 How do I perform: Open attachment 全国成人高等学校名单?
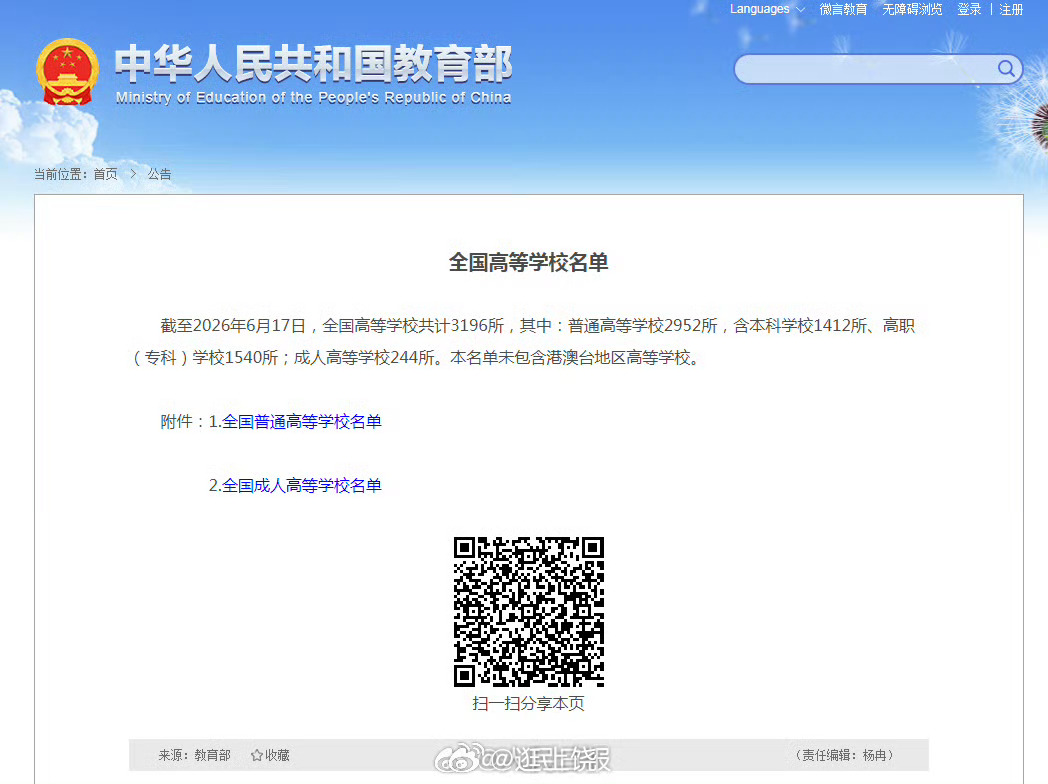(301, 486)
